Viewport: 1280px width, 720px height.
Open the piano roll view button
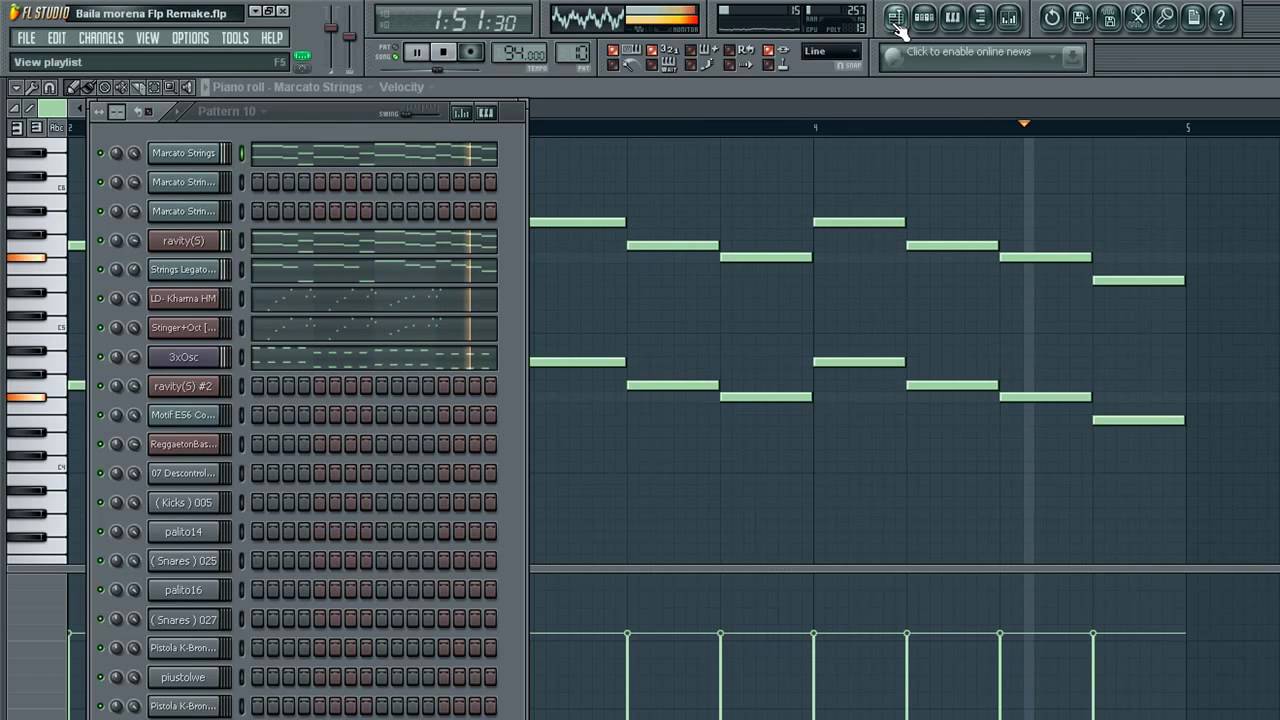(x=952, y=17)
